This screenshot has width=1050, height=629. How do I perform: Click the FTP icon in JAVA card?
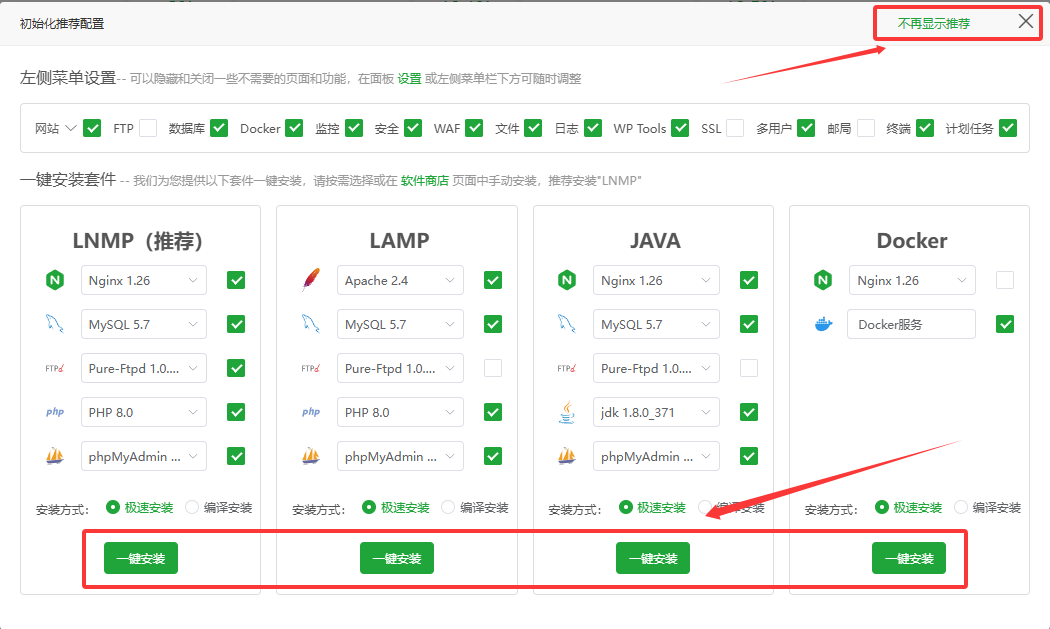[567, 368]
